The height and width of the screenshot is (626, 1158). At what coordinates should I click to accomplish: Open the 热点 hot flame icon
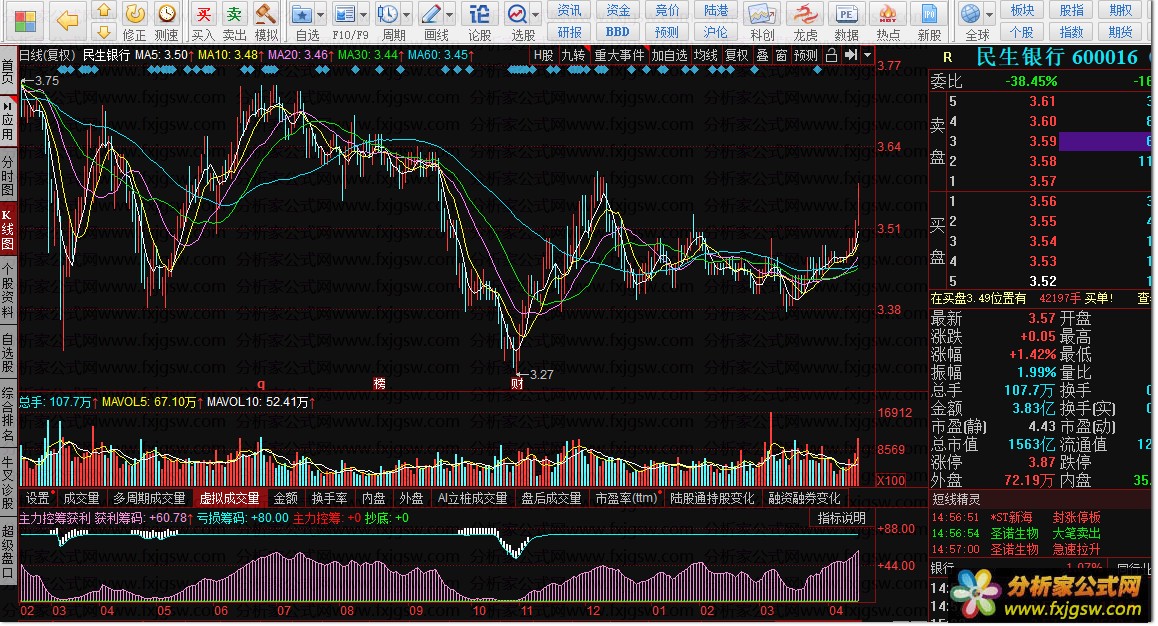click(x=888, y=14)
